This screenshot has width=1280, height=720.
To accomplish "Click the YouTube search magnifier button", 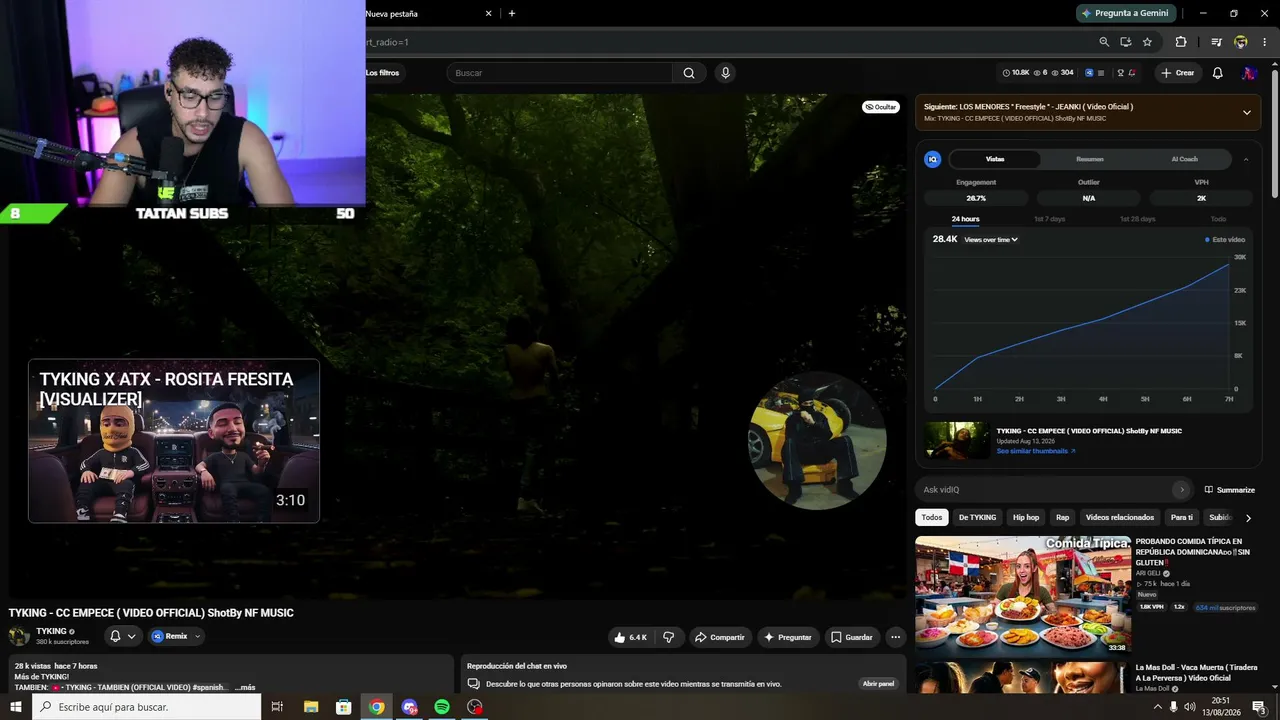I will coord(689,73).
